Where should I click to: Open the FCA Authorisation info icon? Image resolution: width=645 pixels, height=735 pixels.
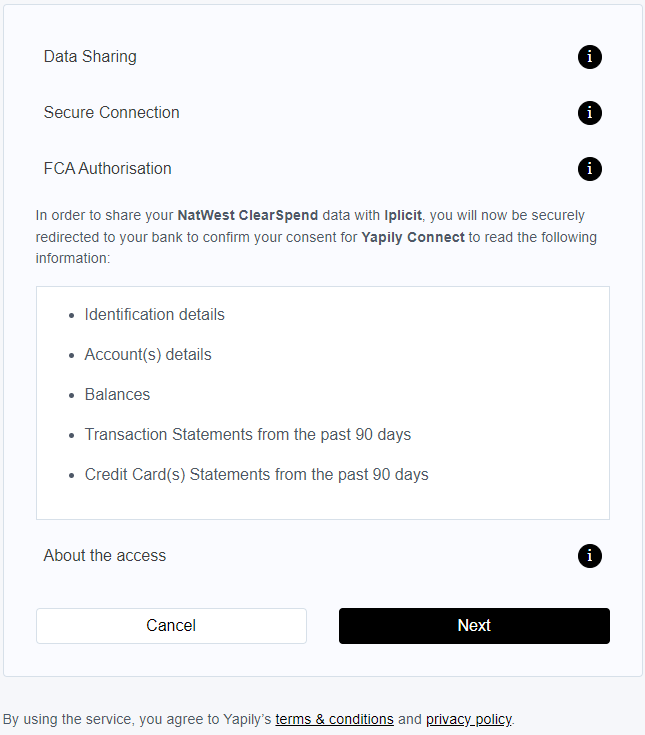click(590, 169)
